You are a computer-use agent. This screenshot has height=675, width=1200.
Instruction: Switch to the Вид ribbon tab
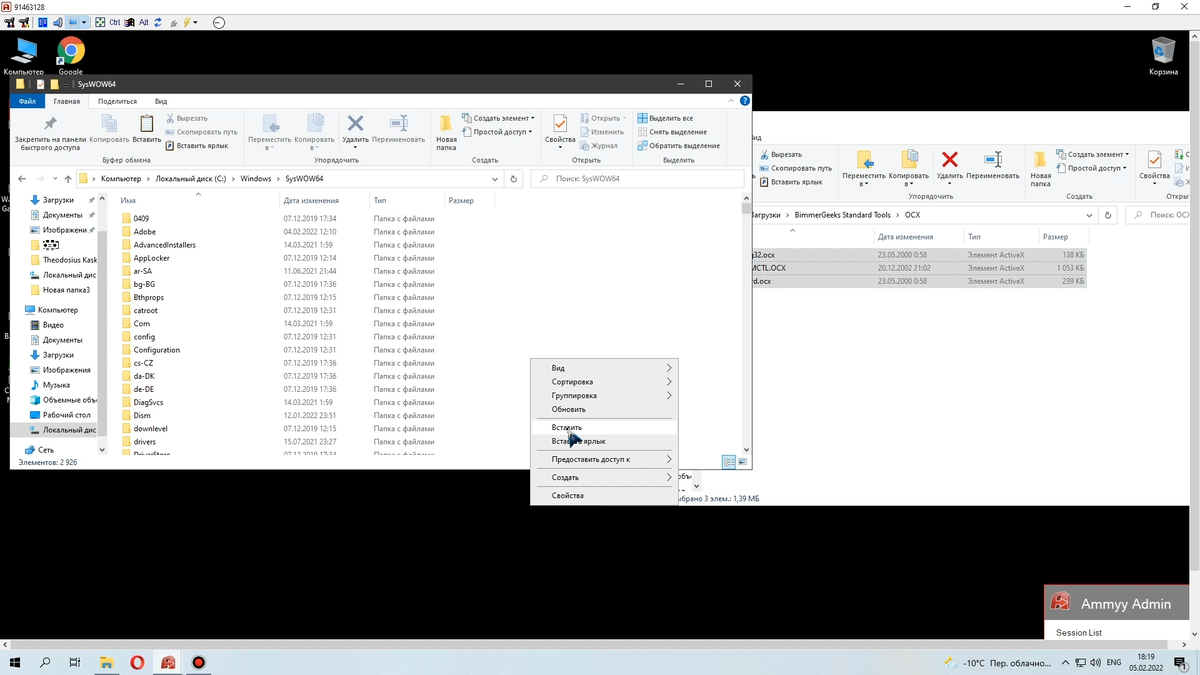point(160,101)
